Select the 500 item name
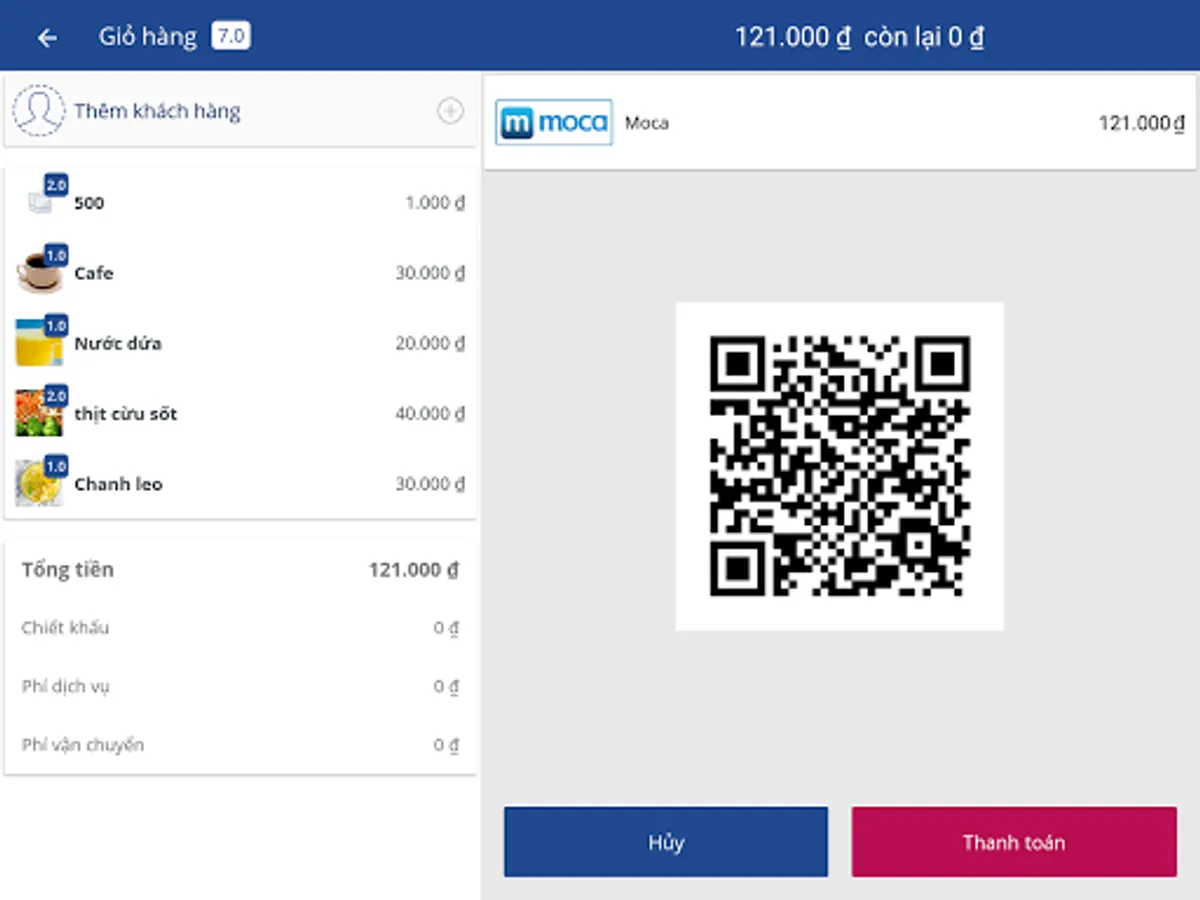This screenshot has height=900, width=1200. pyautogui.click(x=89, y=203)
